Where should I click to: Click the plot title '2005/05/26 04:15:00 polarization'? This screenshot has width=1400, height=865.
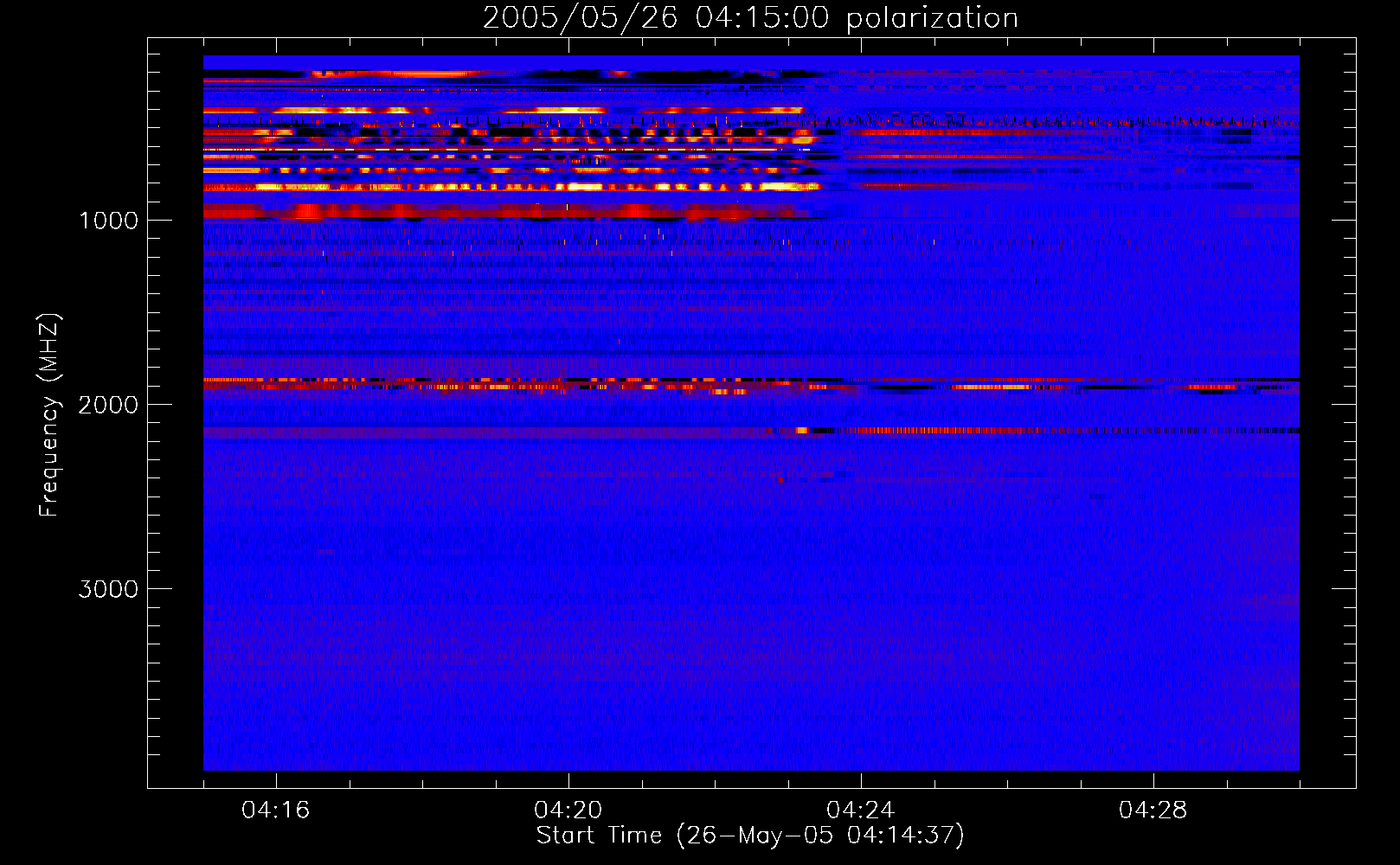tap(750, 18)
